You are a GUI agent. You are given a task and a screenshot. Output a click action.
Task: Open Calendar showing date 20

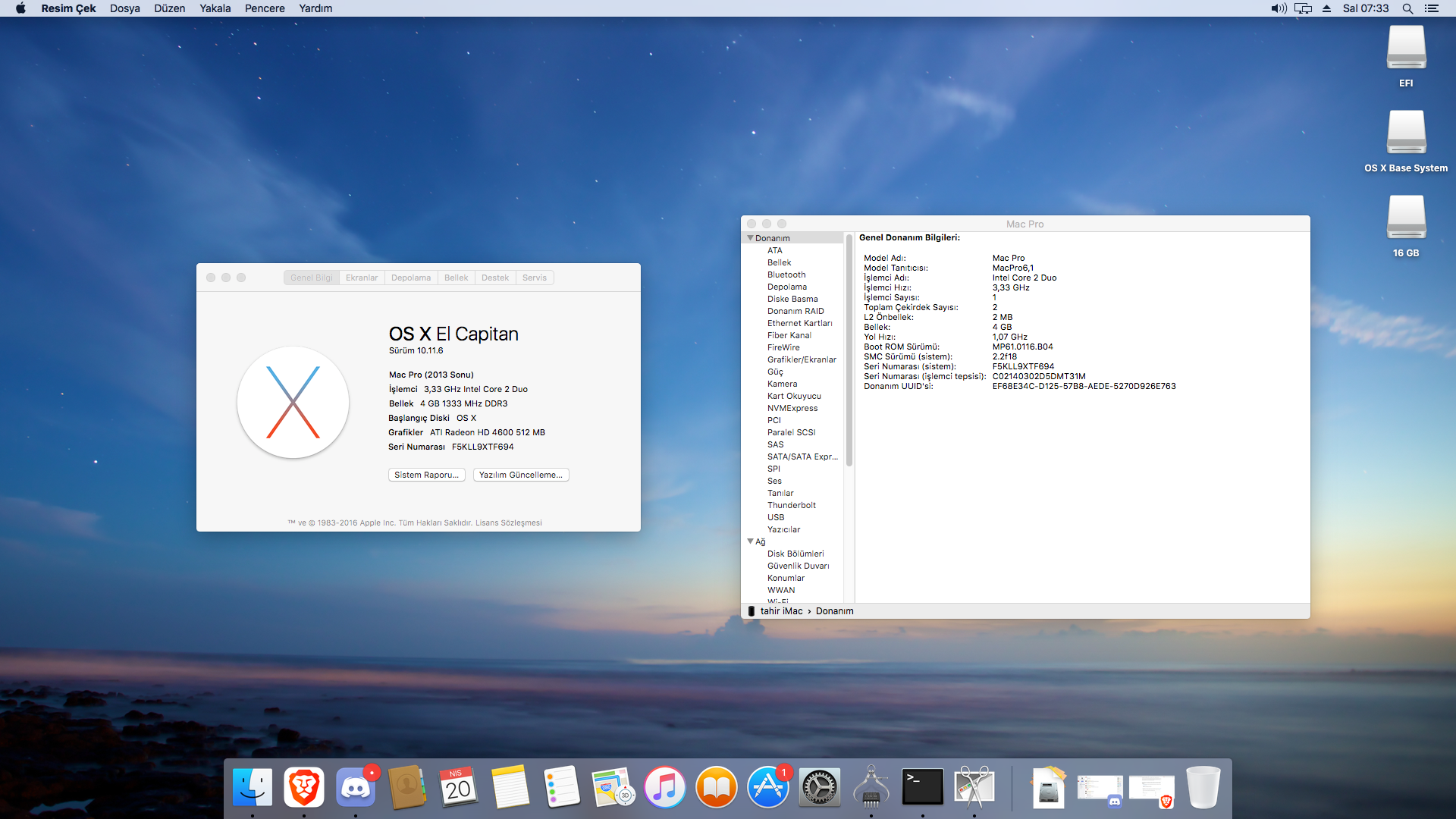459,787
